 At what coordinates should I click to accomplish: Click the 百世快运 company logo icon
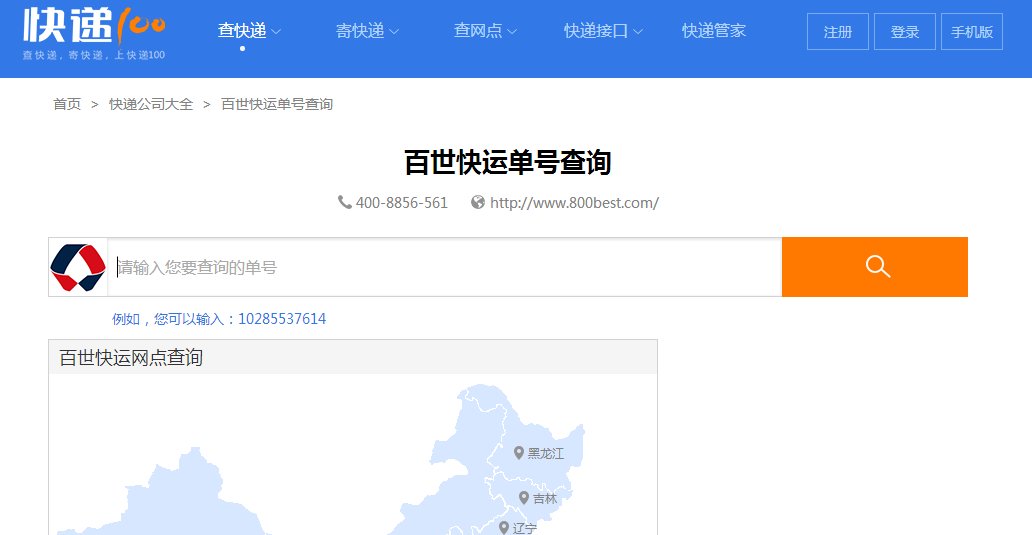coord(78,267)
